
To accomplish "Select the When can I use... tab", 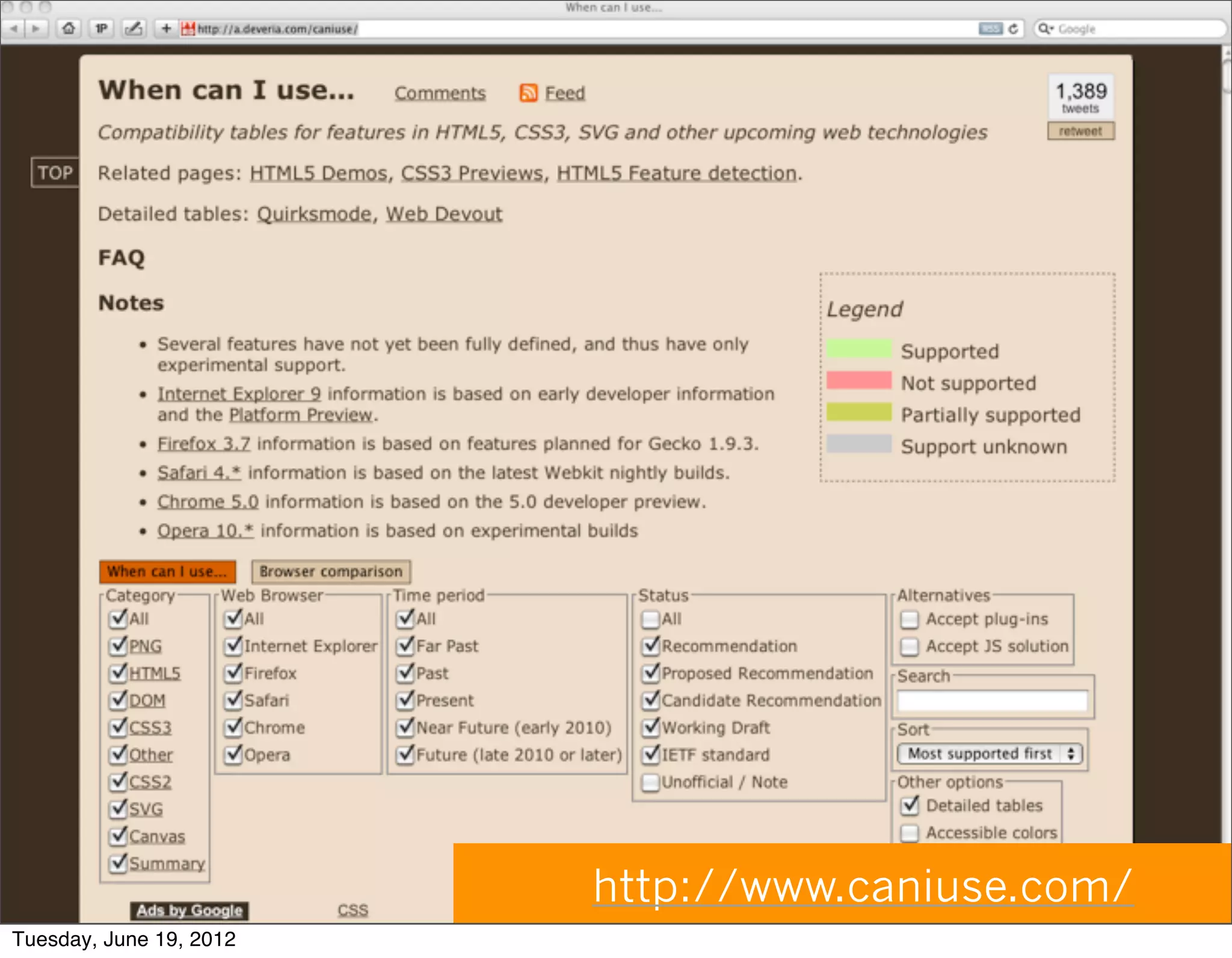I will (x=167, y=571).
